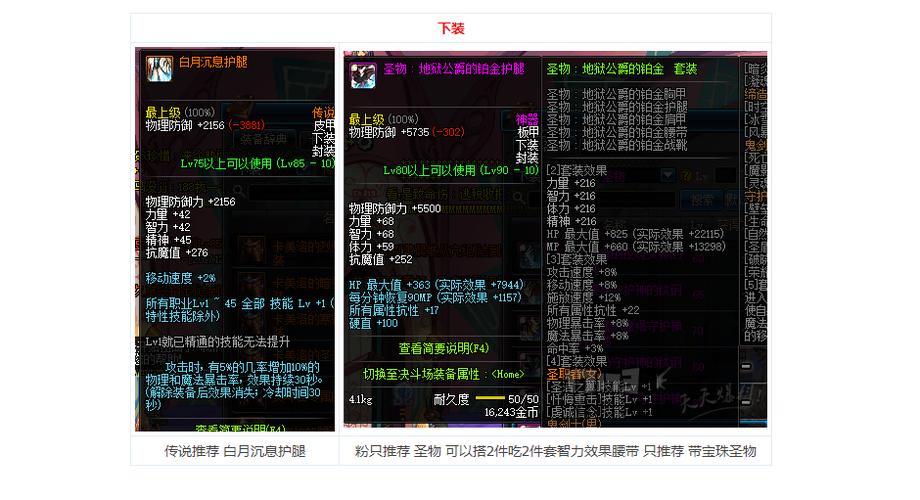Click the 物理防御力 +2156 stat line
This screenshot has height=500, width=920.
[191, 201]
